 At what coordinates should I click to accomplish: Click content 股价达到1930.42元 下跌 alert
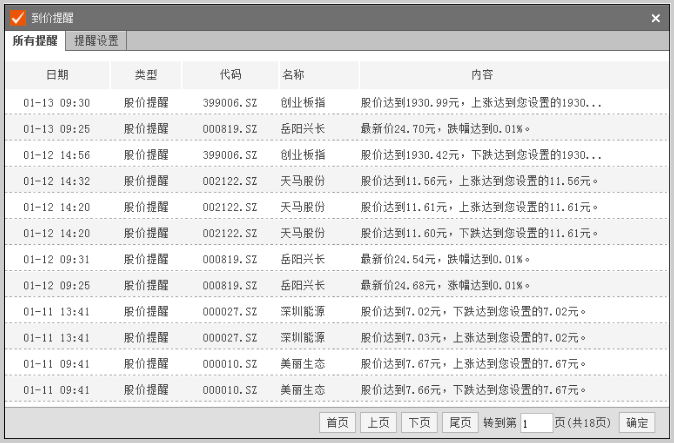click(481, 155)
